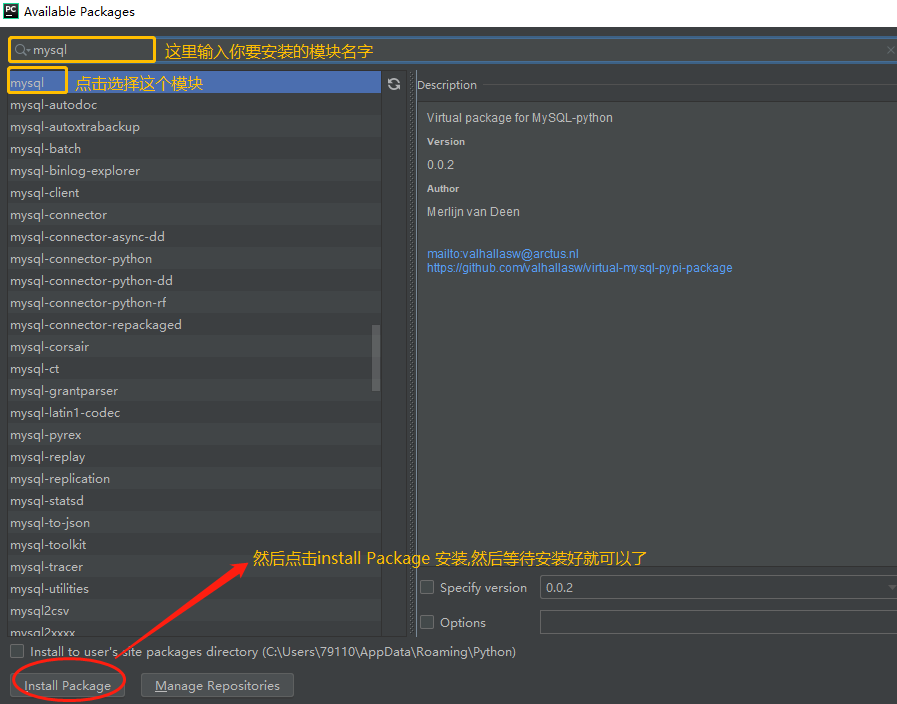
Task: Clear the search field with the X icon
Action: pyautogui.click(x=890, y=50)
